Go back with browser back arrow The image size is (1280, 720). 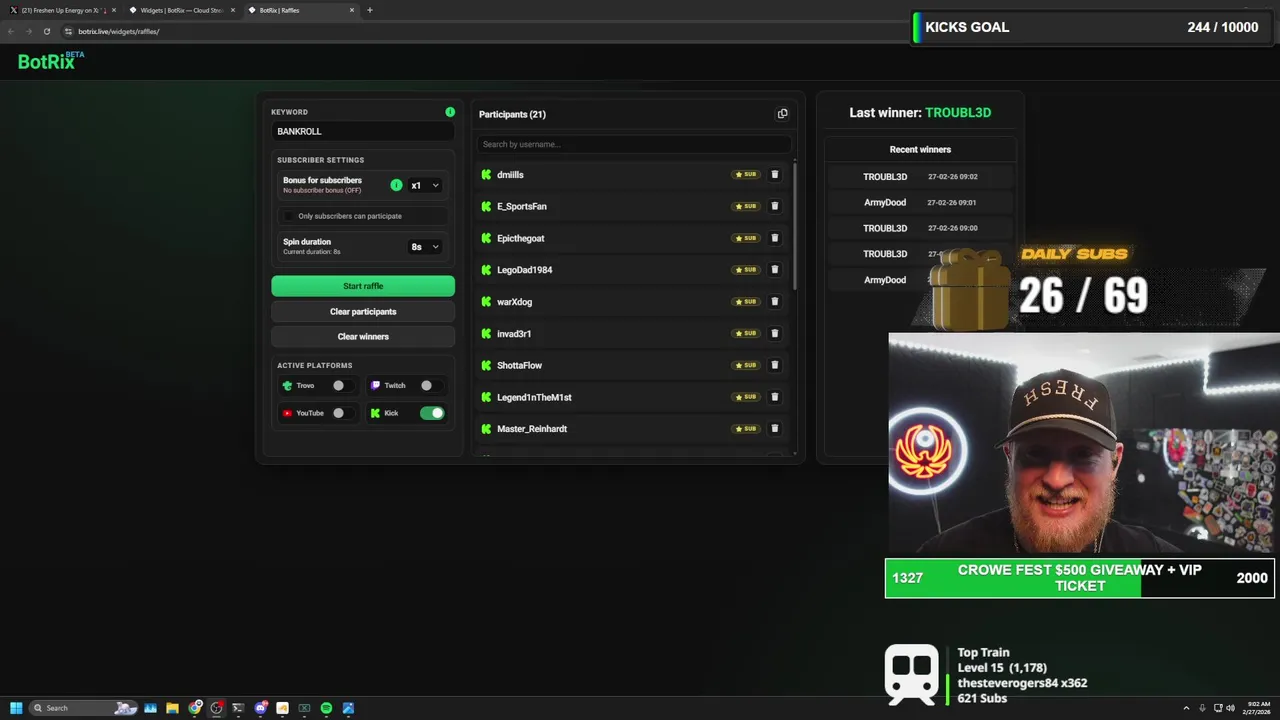(11, 31)
